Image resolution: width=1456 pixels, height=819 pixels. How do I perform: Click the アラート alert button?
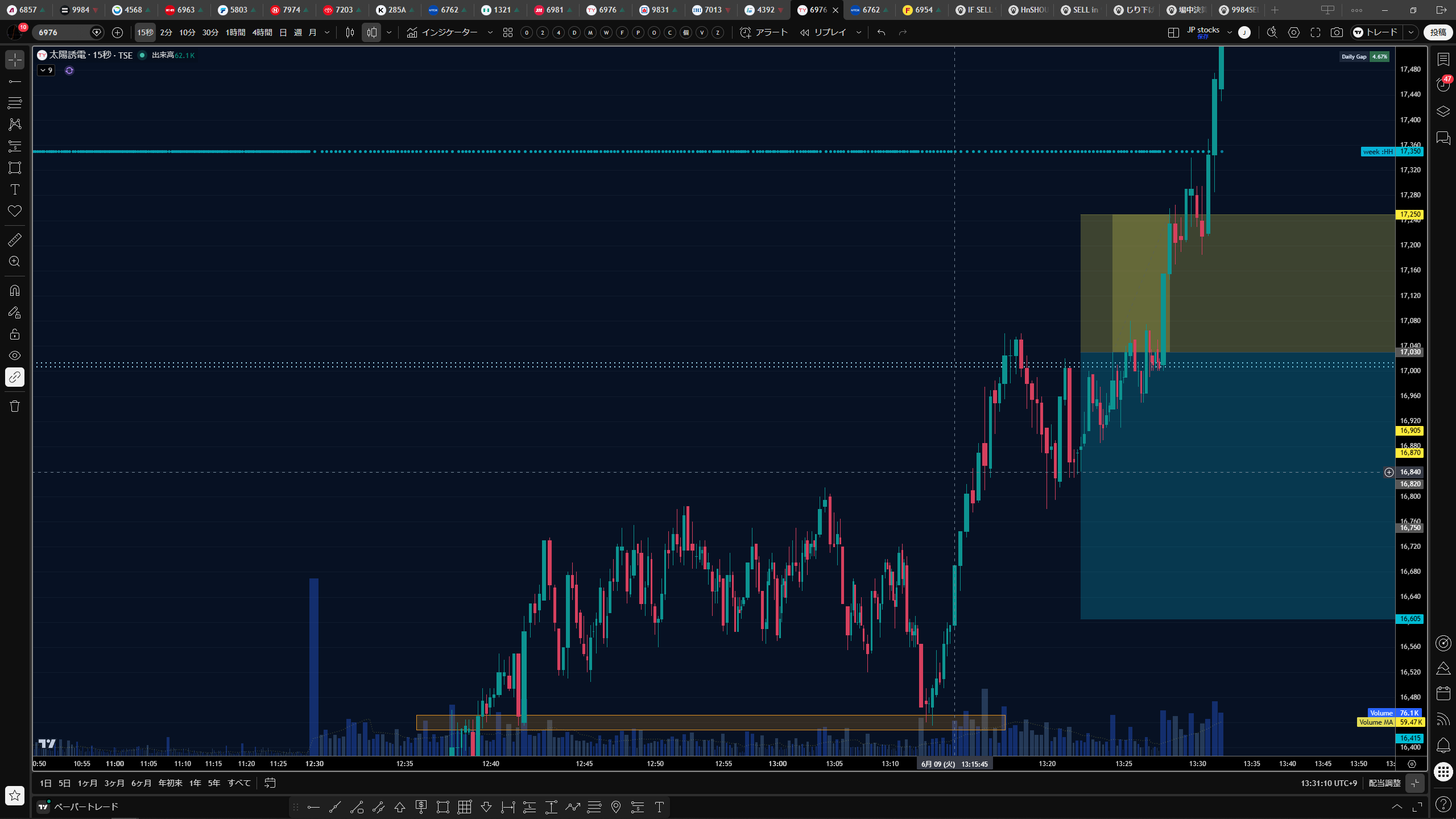[764, 32]
